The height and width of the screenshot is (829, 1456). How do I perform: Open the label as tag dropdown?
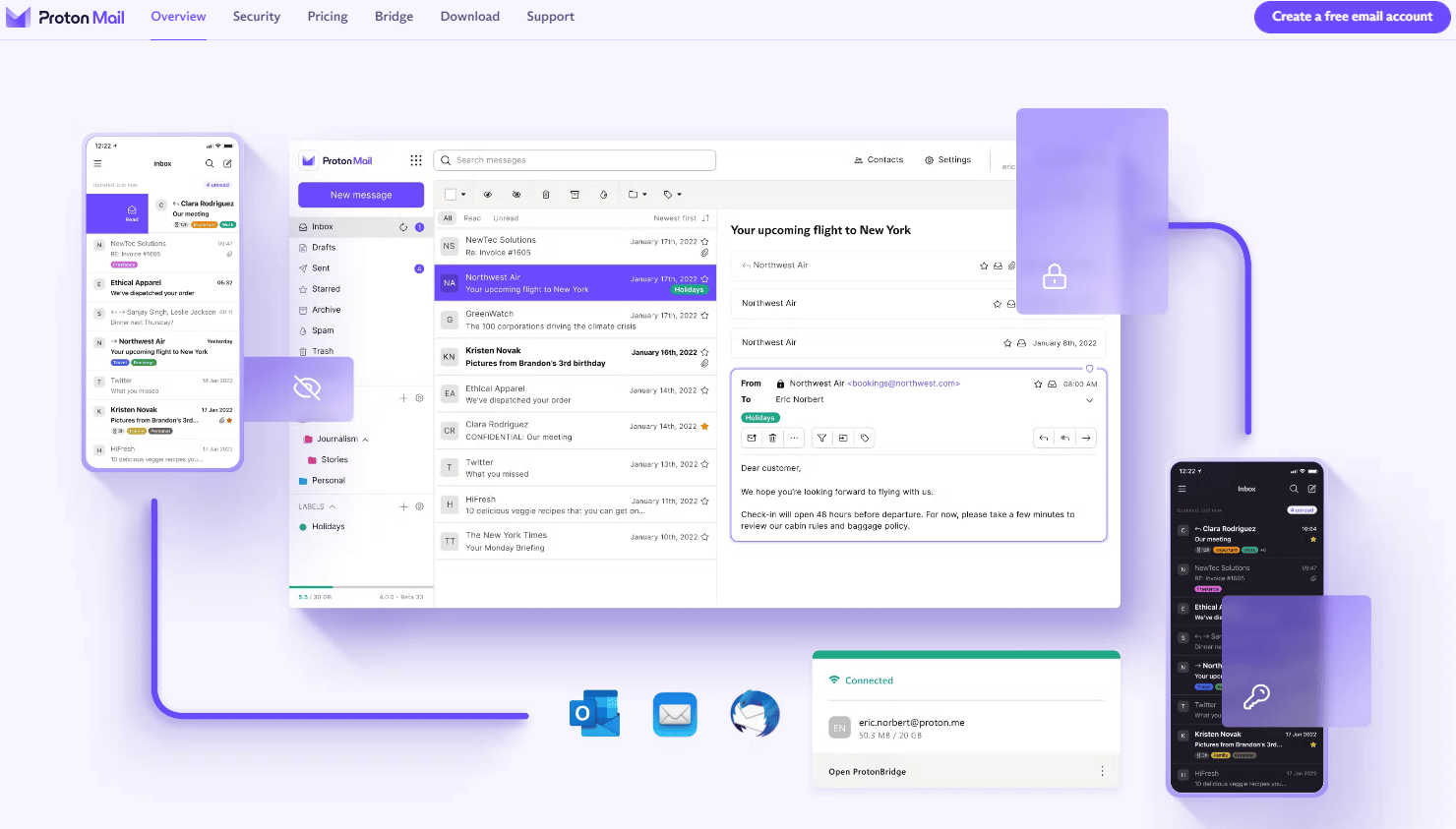(x=673, y=195)
